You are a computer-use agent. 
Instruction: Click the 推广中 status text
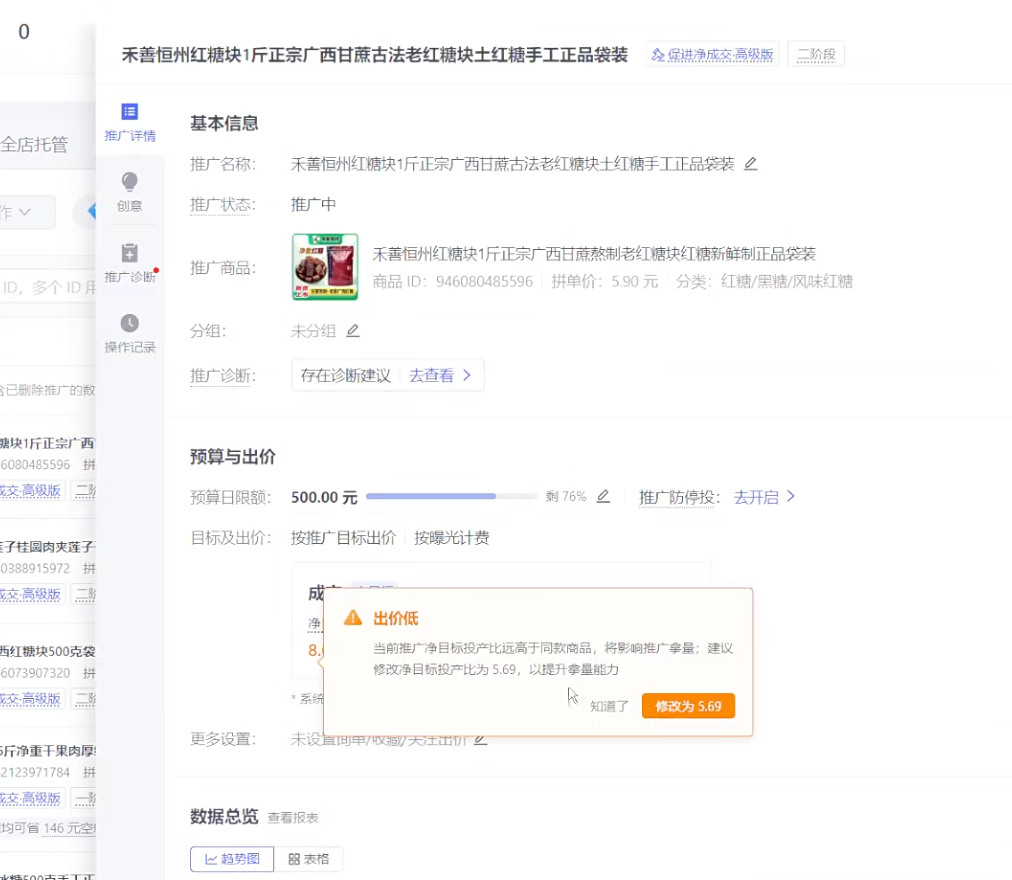[313, 205]
